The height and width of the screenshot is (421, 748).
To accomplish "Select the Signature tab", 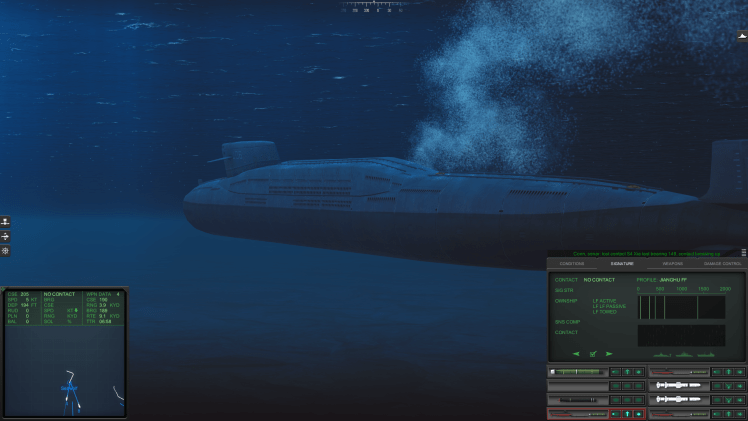I will click(622, 263).
